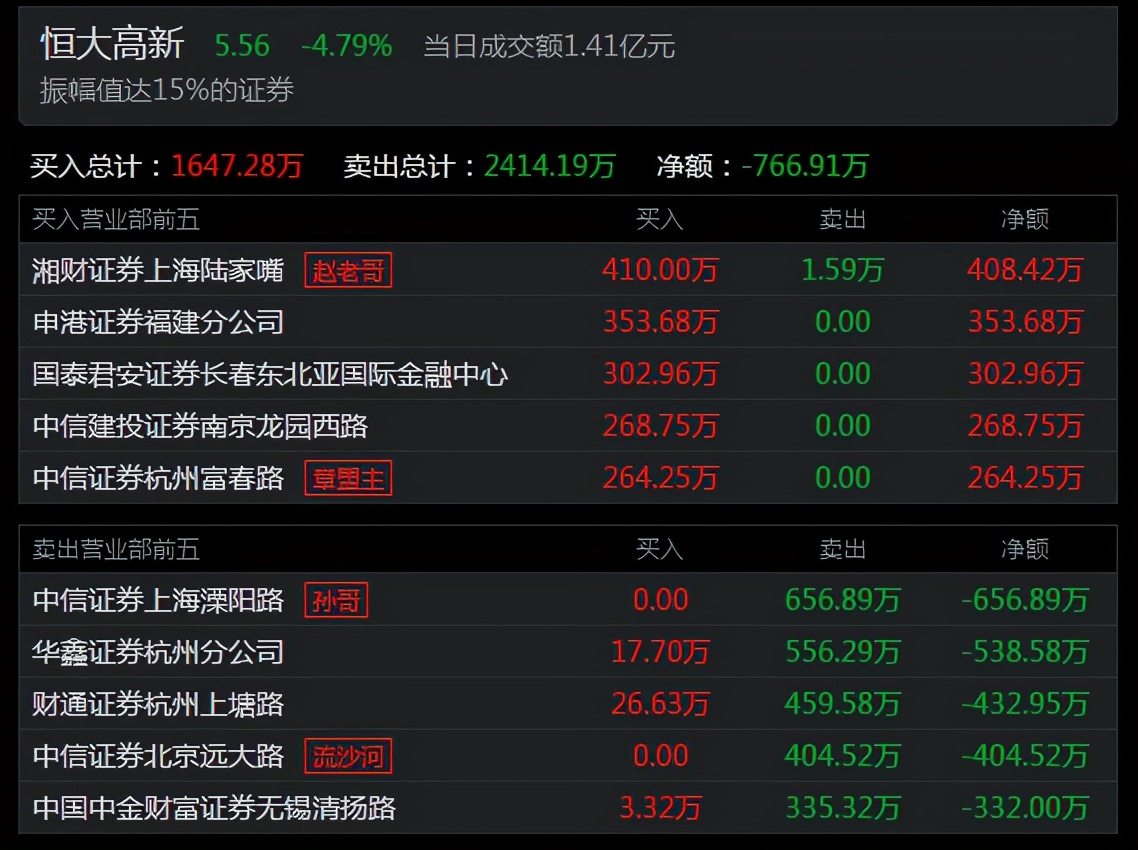Click the 3.32万 buy amount
Image resolution: width=1138 pixels, height=850 pixels.
[x=660, y=808]
